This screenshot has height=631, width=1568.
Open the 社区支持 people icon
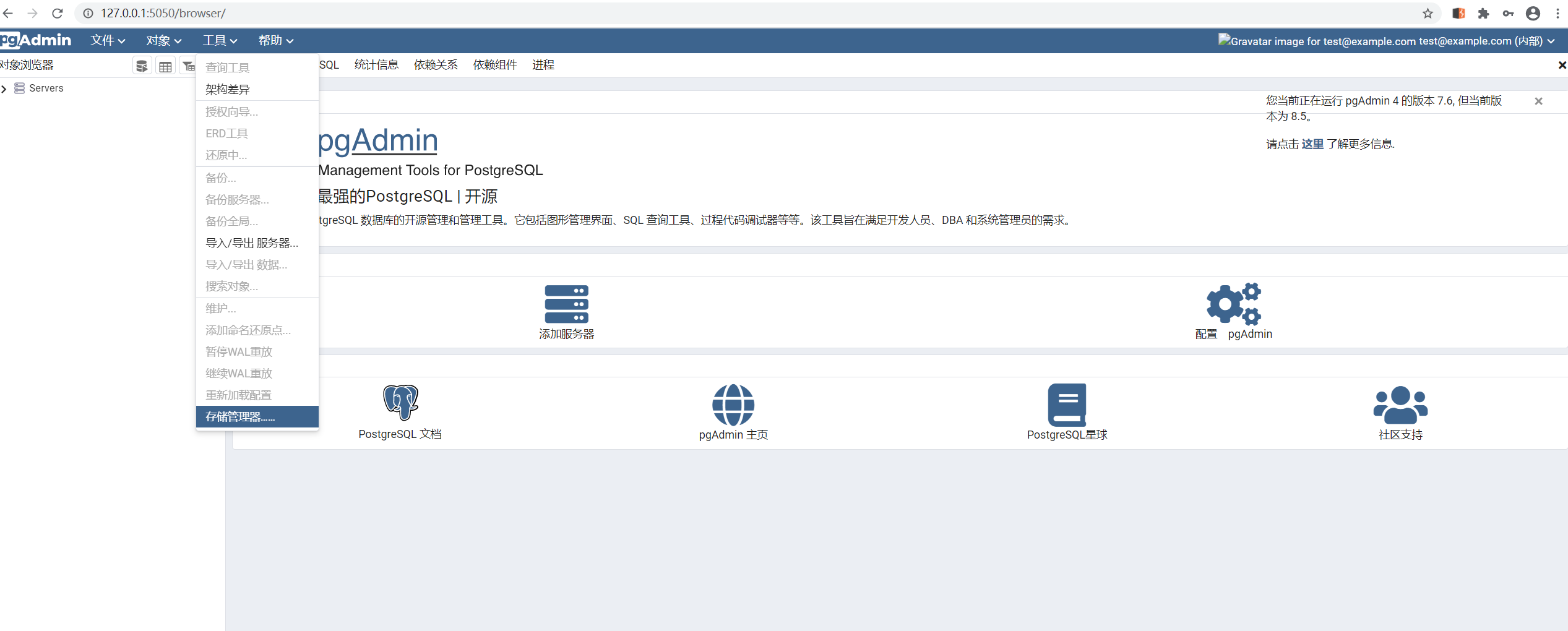(x=1400, y=405)
